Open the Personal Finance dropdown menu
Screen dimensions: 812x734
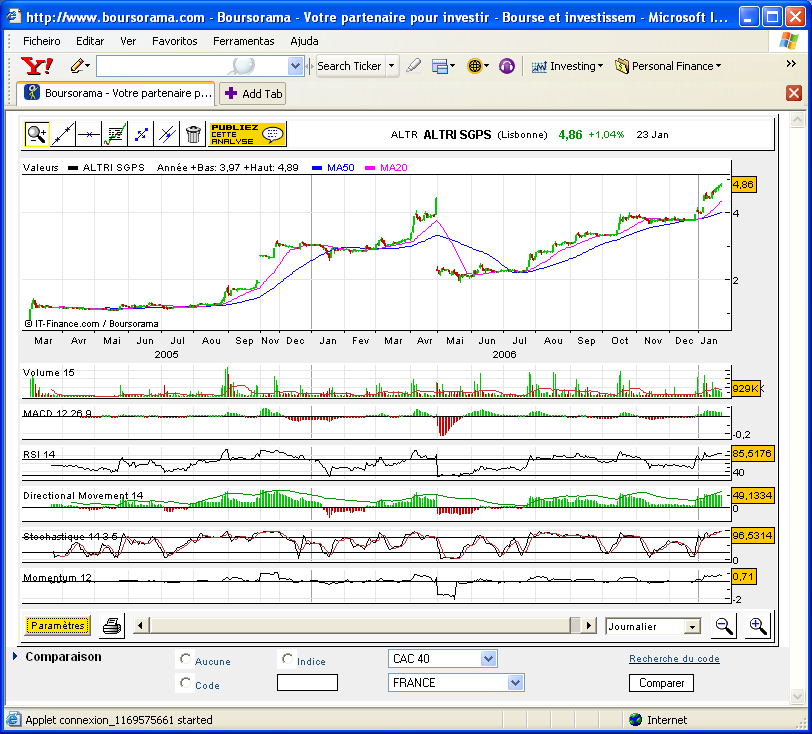pyautogui.click(x=668, y=66)
